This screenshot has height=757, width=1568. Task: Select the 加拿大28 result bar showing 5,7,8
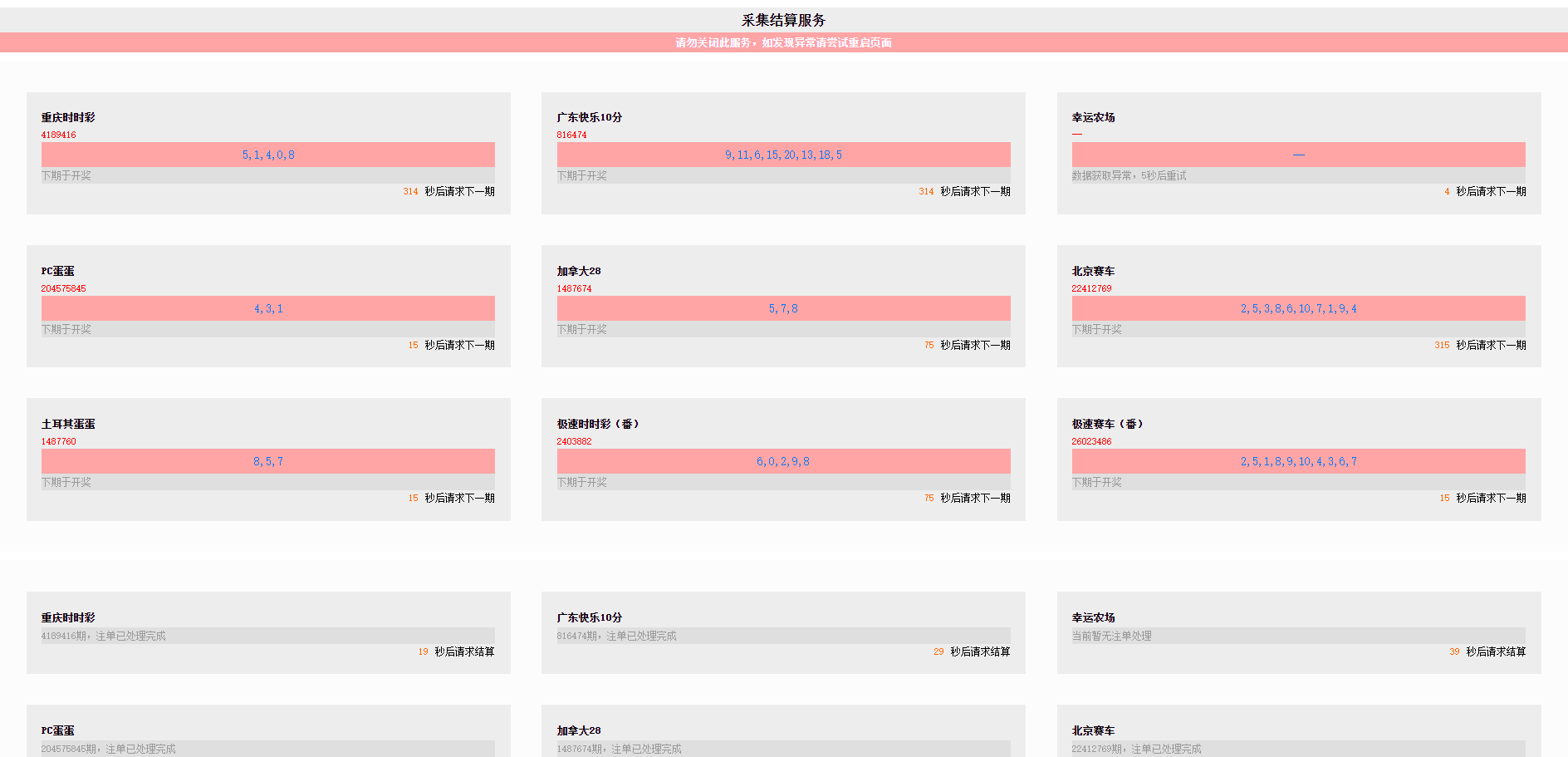point(783,308)
